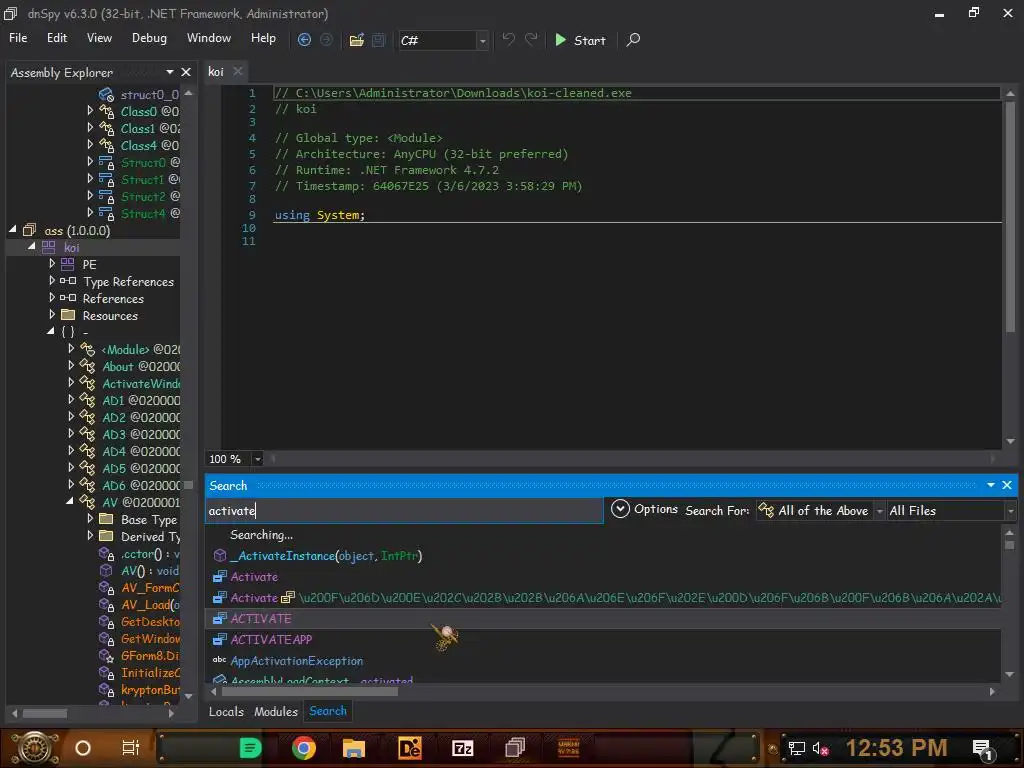Image resolution: width=1024 pixels, height=768 pixels.
Task: Click search results horizontal scrollbar thumb
Action: [x=311, y=691]
